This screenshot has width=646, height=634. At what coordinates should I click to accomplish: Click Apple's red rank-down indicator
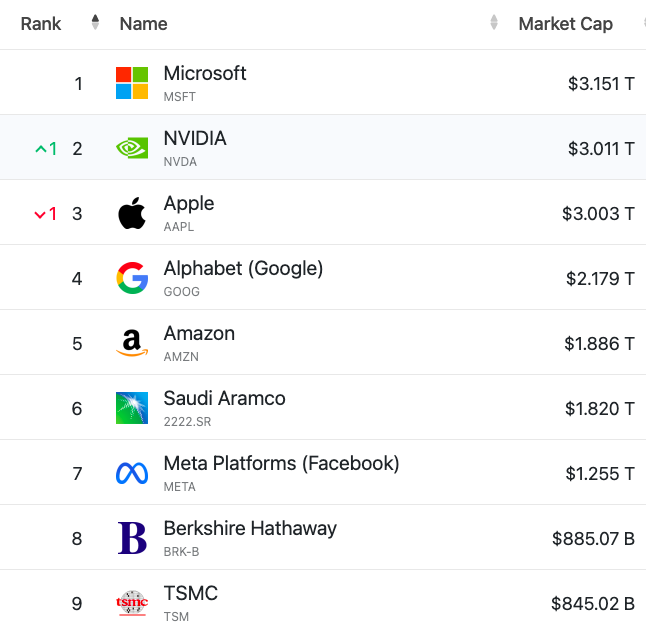coord(45,214)
